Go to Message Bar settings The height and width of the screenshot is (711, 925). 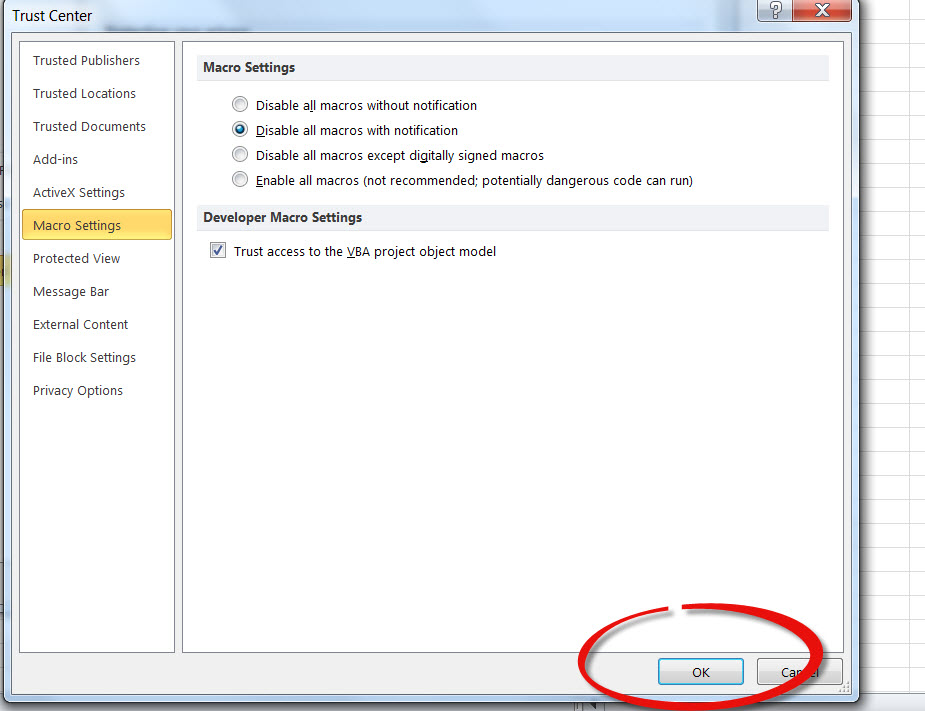pos(71,291)
